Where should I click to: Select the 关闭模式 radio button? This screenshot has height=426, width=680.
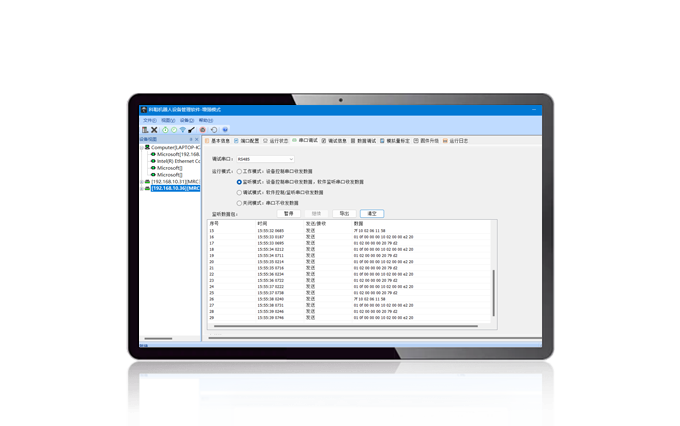(x=239, y=203)
